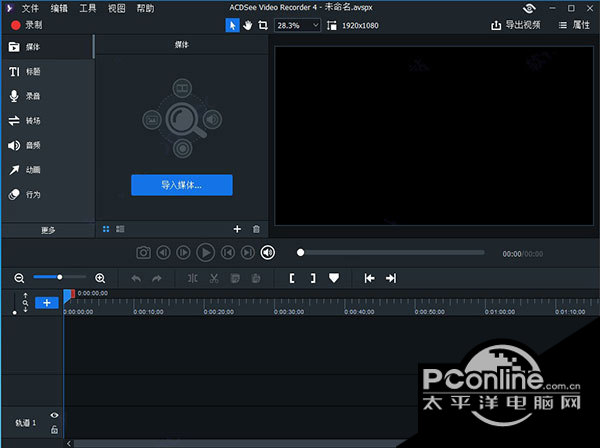The height and width of the screenshot is (448, 600).
Task: Zoom out on the timeline
Action: click(20, 277)
